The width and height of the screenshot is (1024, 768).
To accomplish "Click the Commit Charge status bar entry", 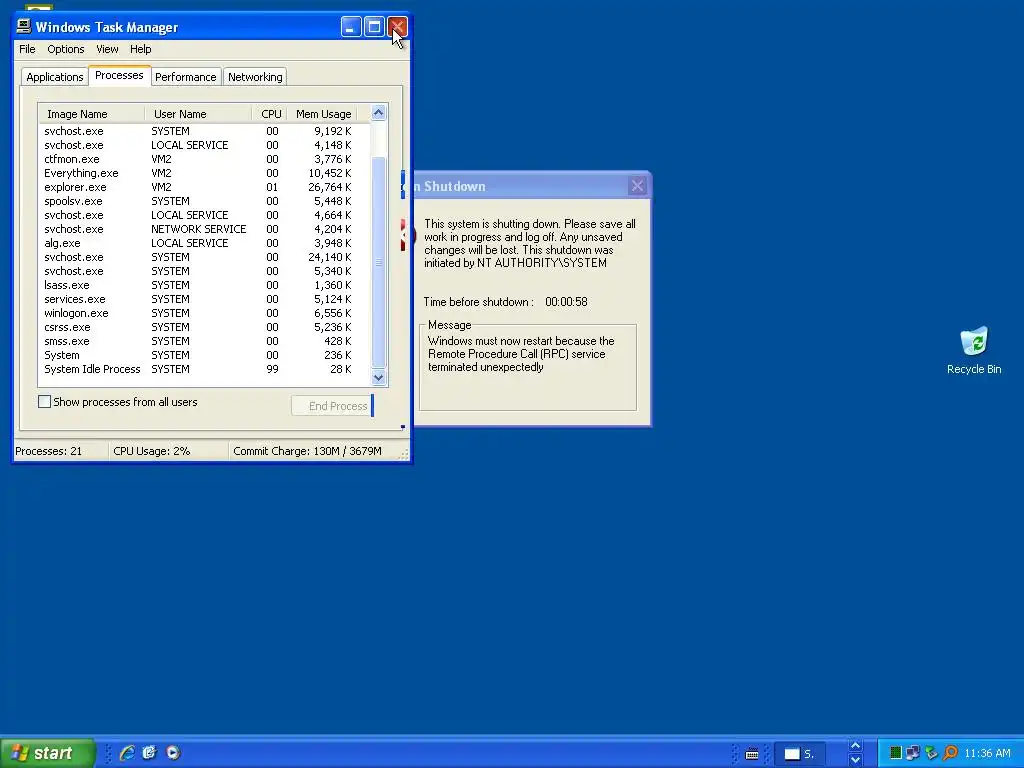I will (313, 451).
